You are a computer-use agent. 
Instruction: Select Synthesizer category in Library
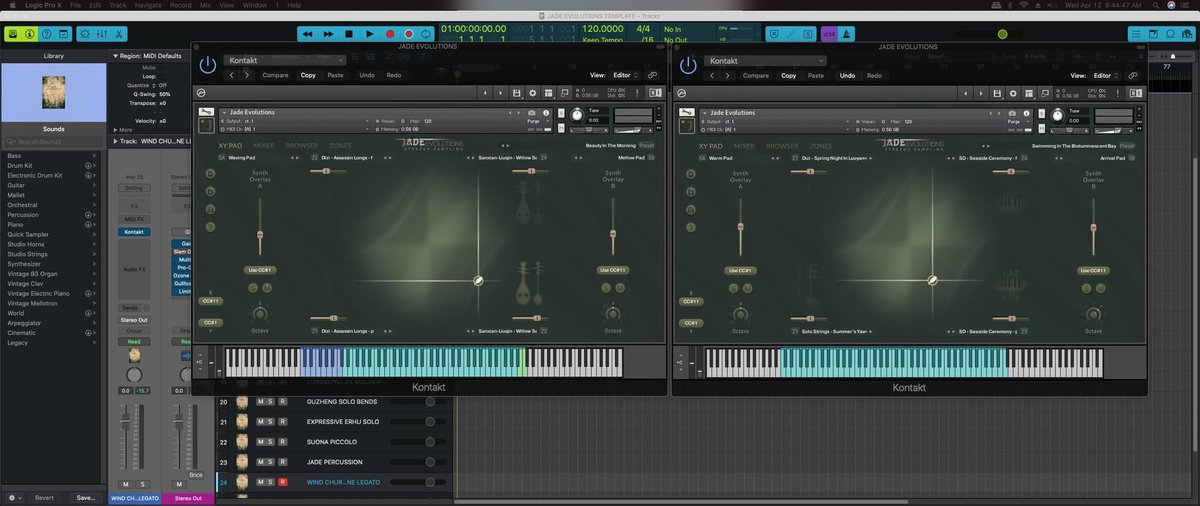tap(24, 264)
